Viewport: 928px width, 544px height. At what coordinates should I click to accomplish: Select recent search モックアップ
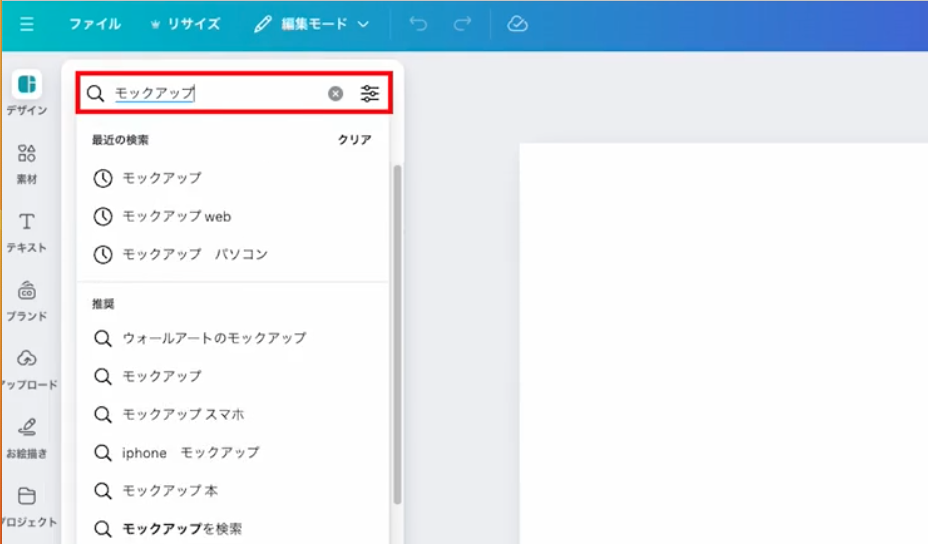pos(233,178)
